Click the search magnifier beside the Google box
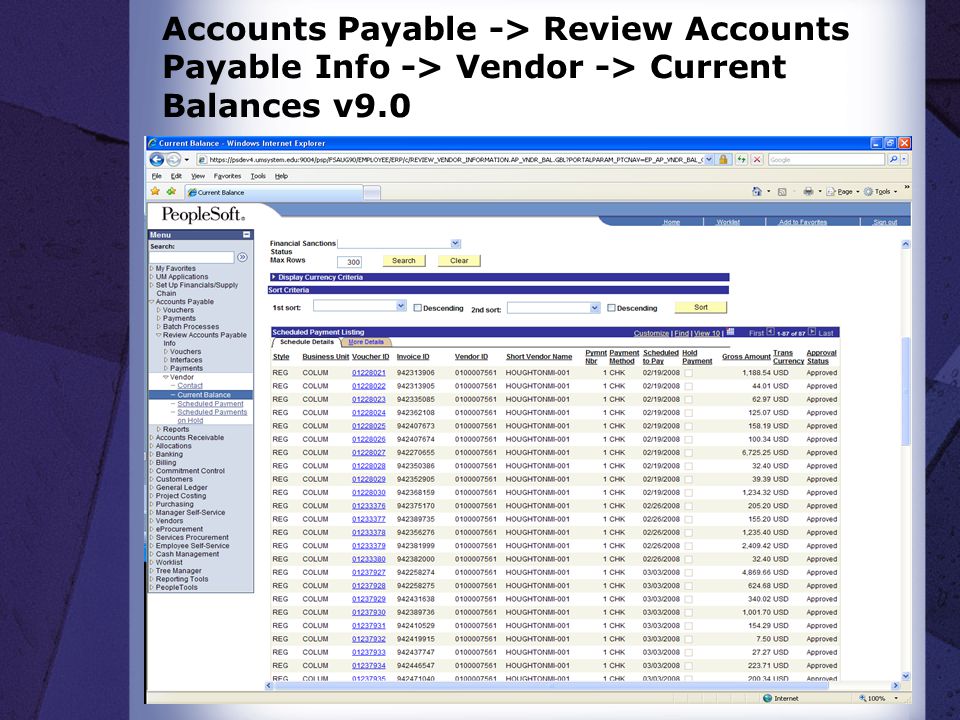 coord(893,160)
